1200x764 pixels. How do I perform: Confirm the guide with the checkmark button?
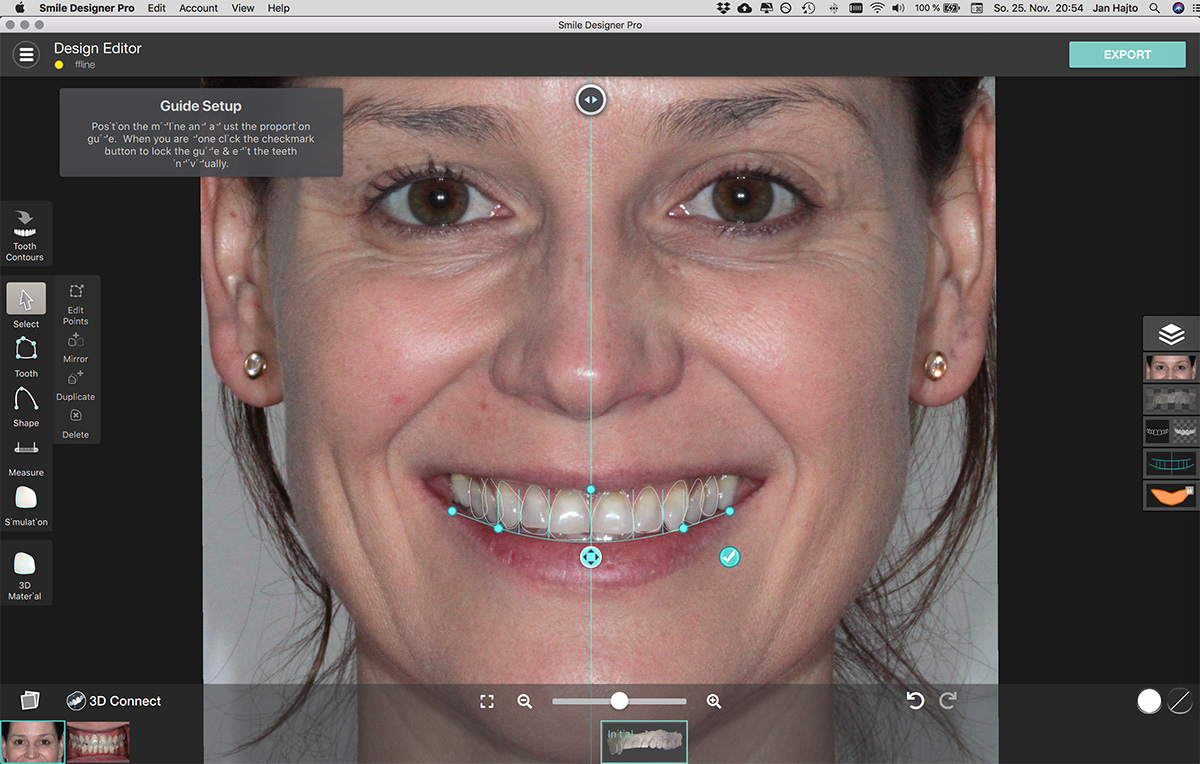coord(729,556)
